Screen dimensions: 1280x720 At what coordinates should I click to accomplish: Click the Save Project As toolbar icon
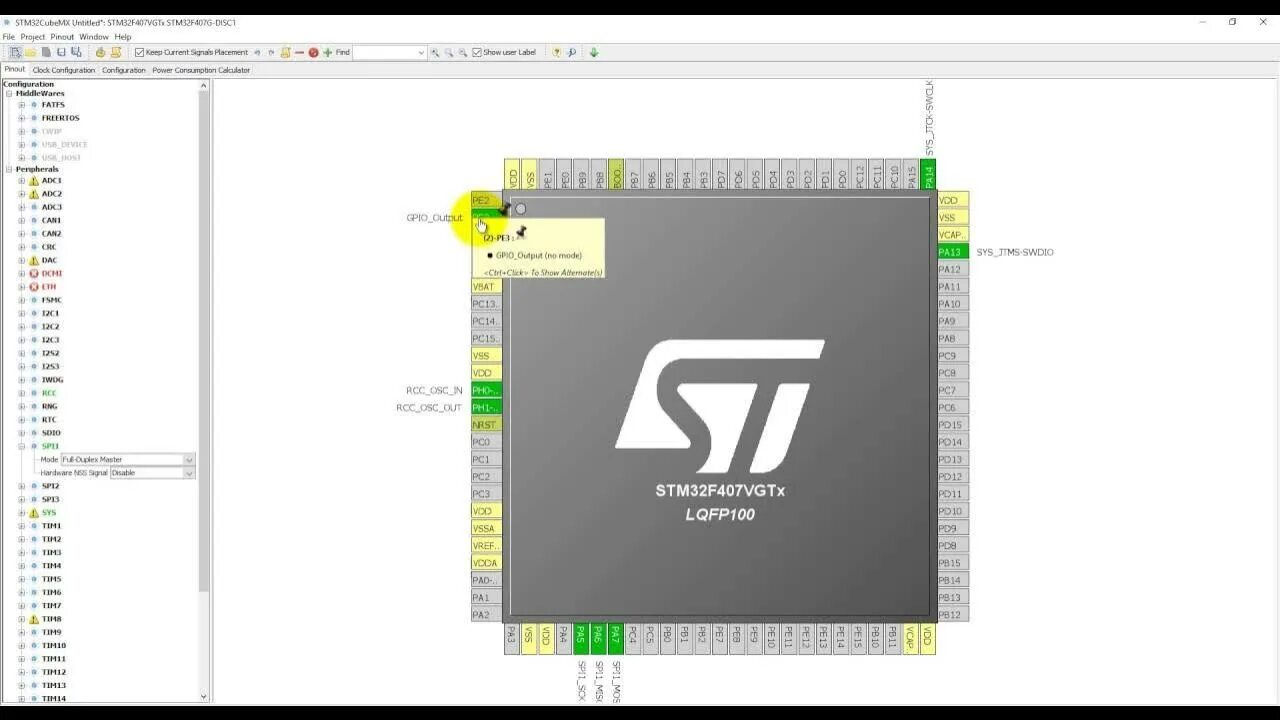point(76,52)
